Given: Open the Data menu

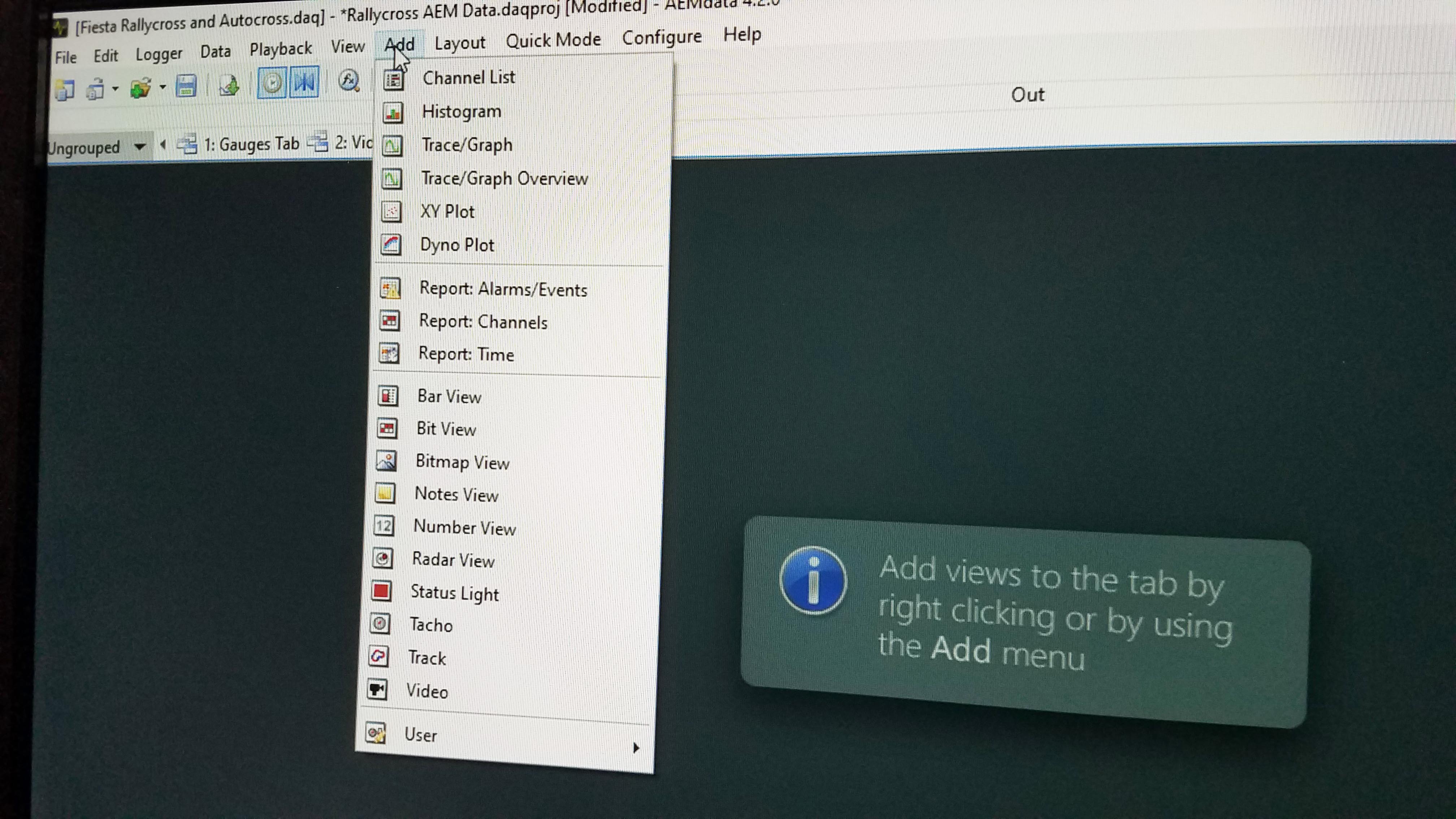Looking at the screenshot, I should [x=215, y=51].
